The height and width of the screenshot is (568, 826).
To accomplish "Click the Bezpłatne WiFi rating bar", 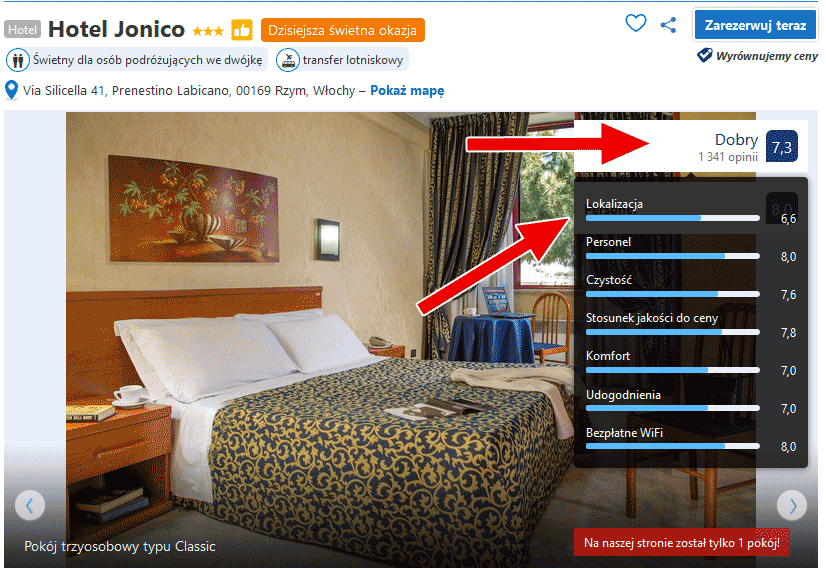I will [673, 446].
